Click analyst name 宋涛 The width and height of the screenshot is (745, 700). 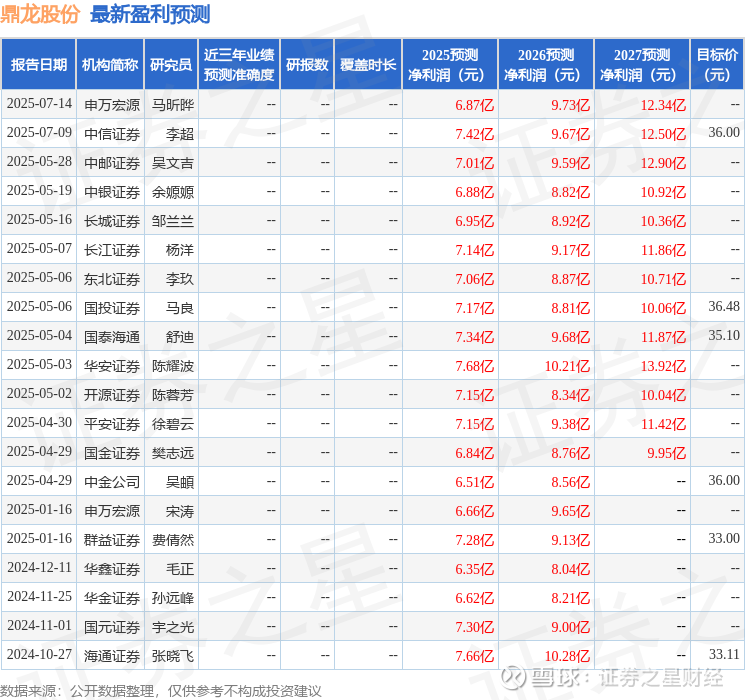point(180,511)
